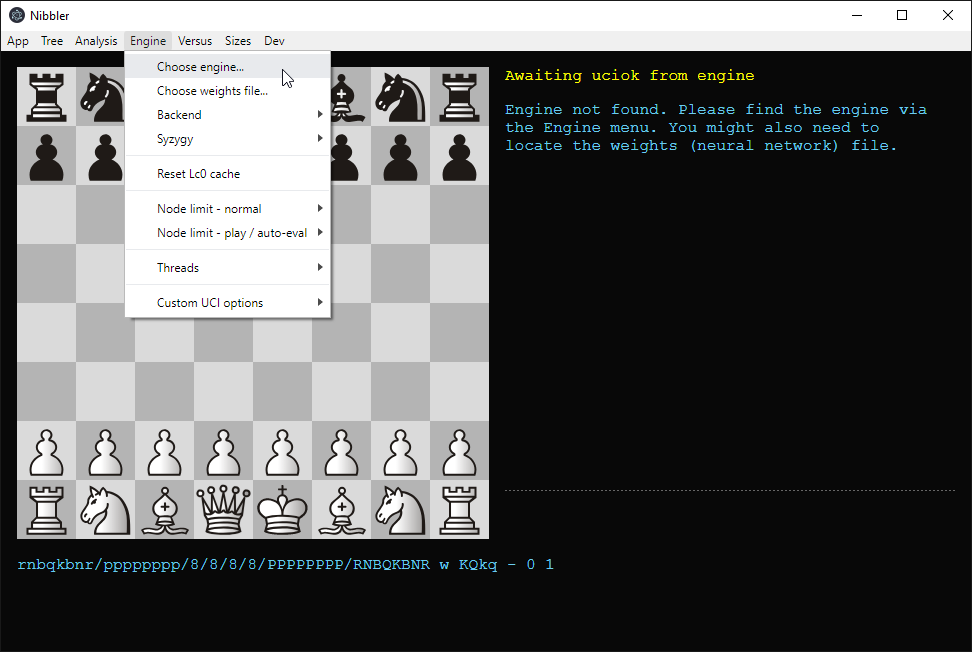The width and height of the screenshot is (972, 652).
Task: Click the Nibbler app icon in title bar
Action: point(17,15)
